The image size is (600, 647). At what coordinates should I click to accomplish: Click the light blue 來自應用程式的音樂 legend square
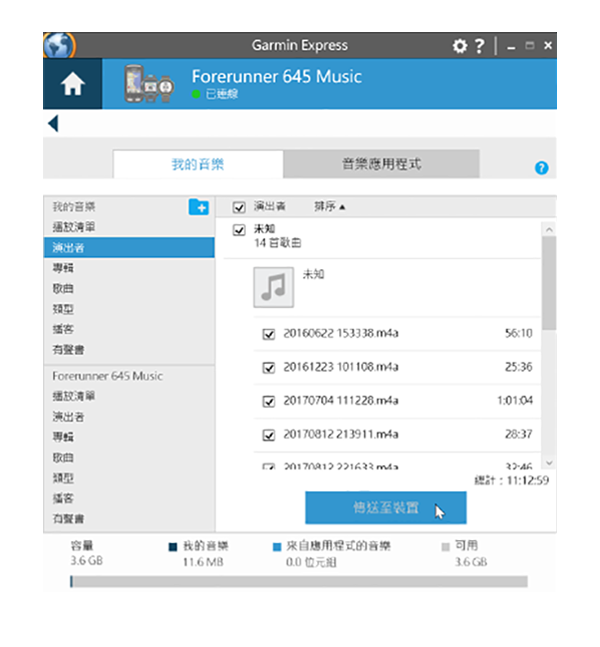click(277, 547)
